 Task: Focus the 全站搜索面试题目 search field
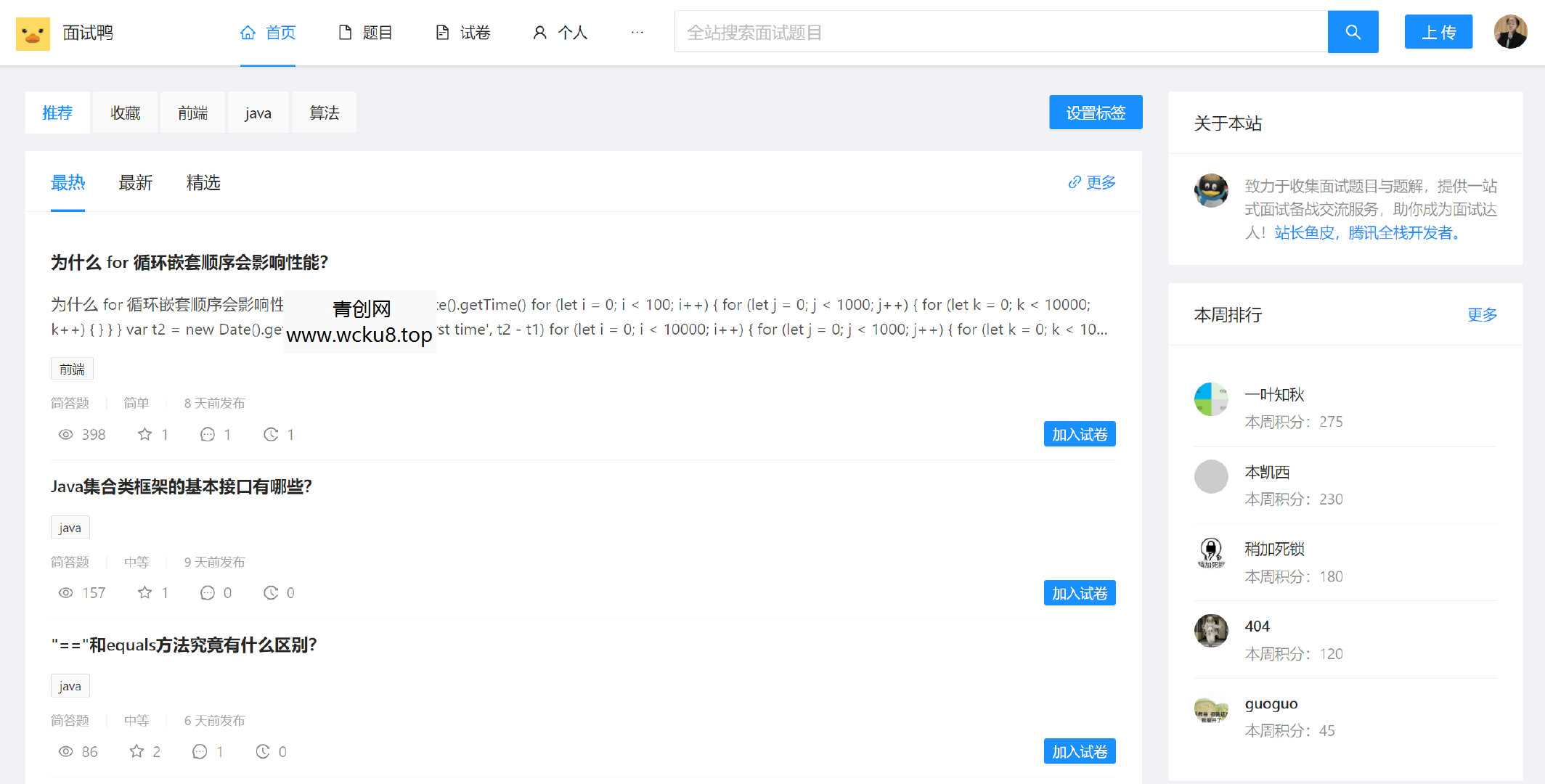1000,32
